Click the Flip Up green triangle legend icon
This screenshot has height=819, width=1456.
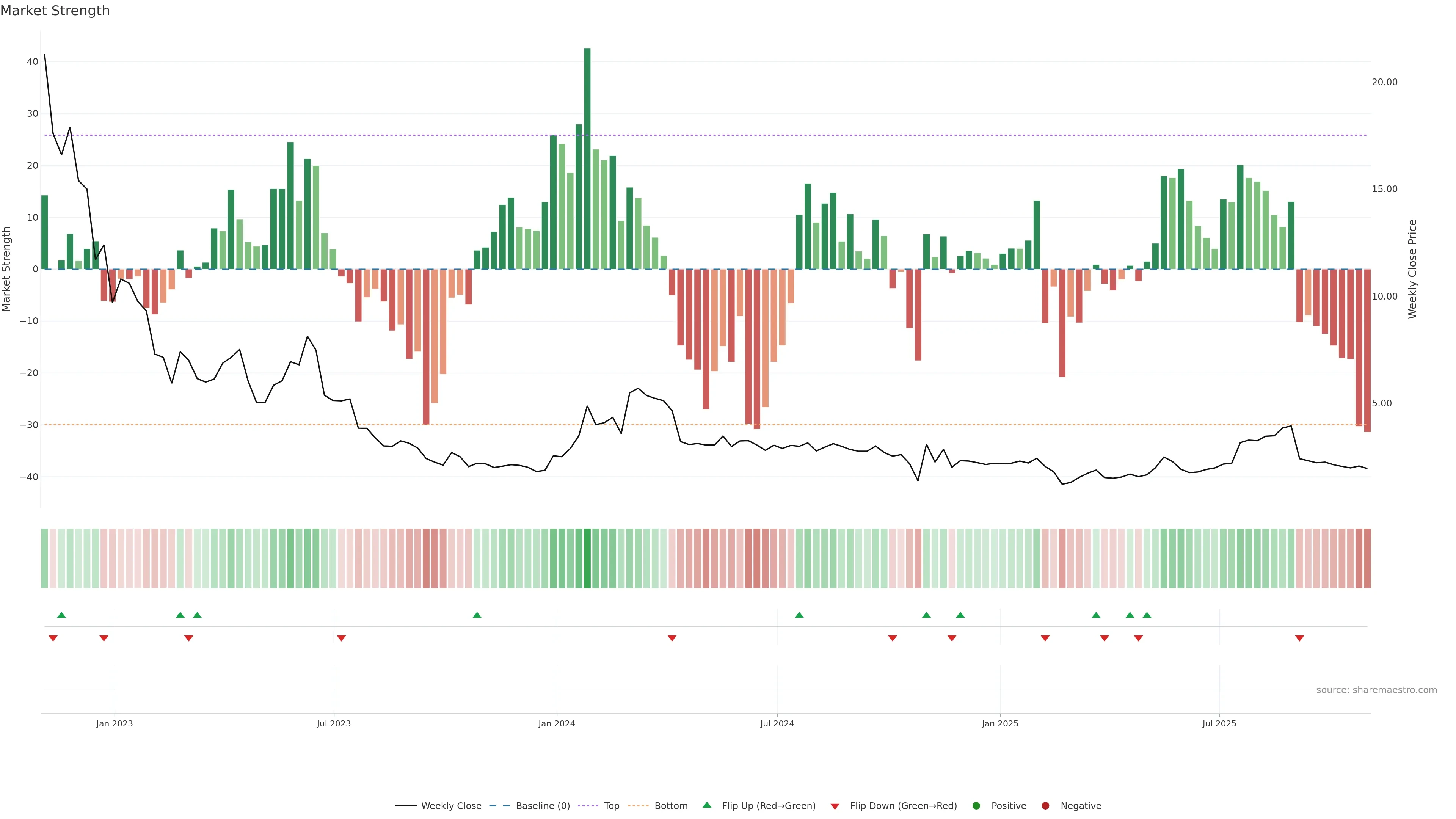706,805
